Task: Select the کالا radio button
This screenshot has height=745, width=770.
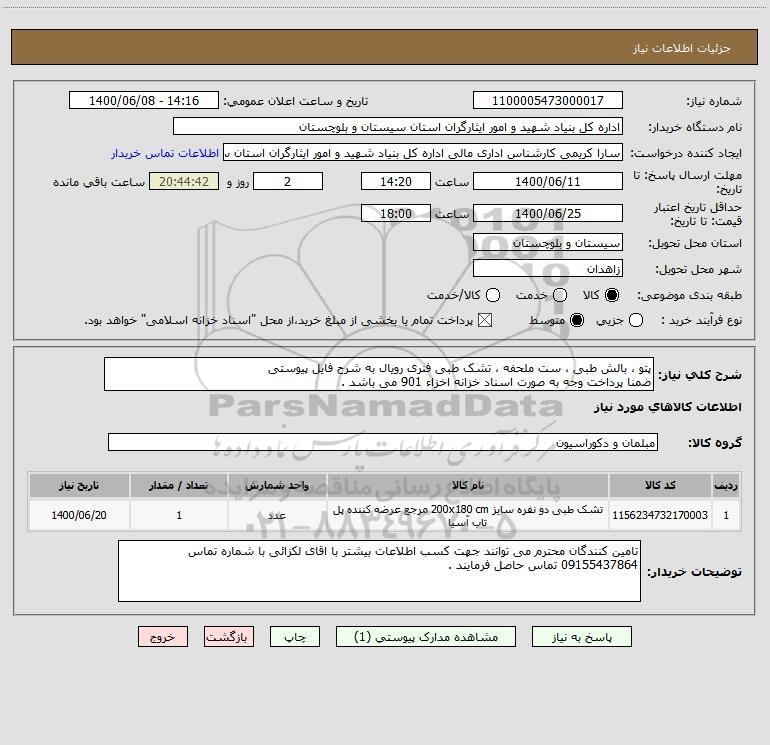Action: 612,295
